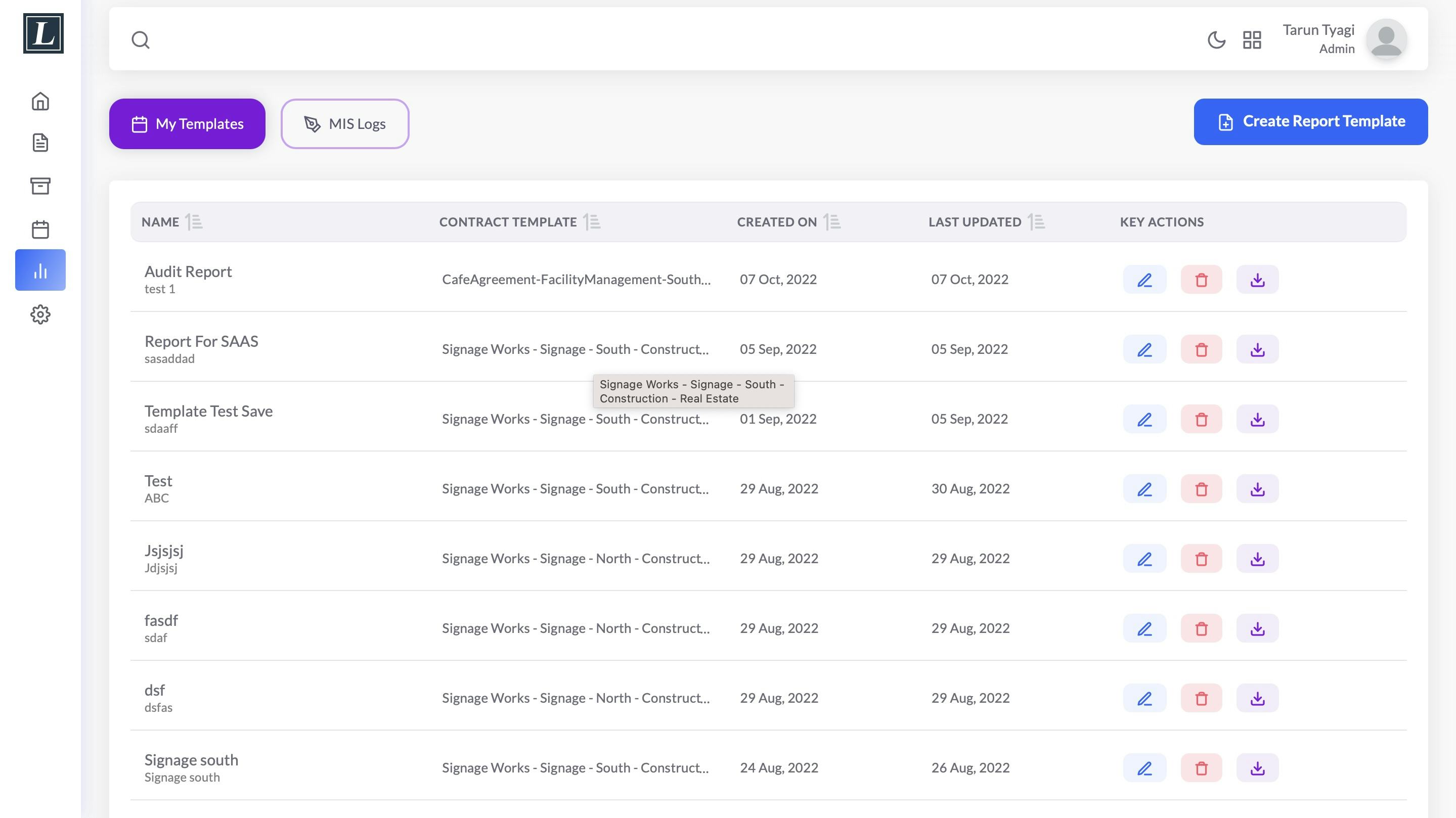1456x818 pixels.
Task: Open the home icon in the sidebar
Action: pyautogui.click(x=40, y=102)
